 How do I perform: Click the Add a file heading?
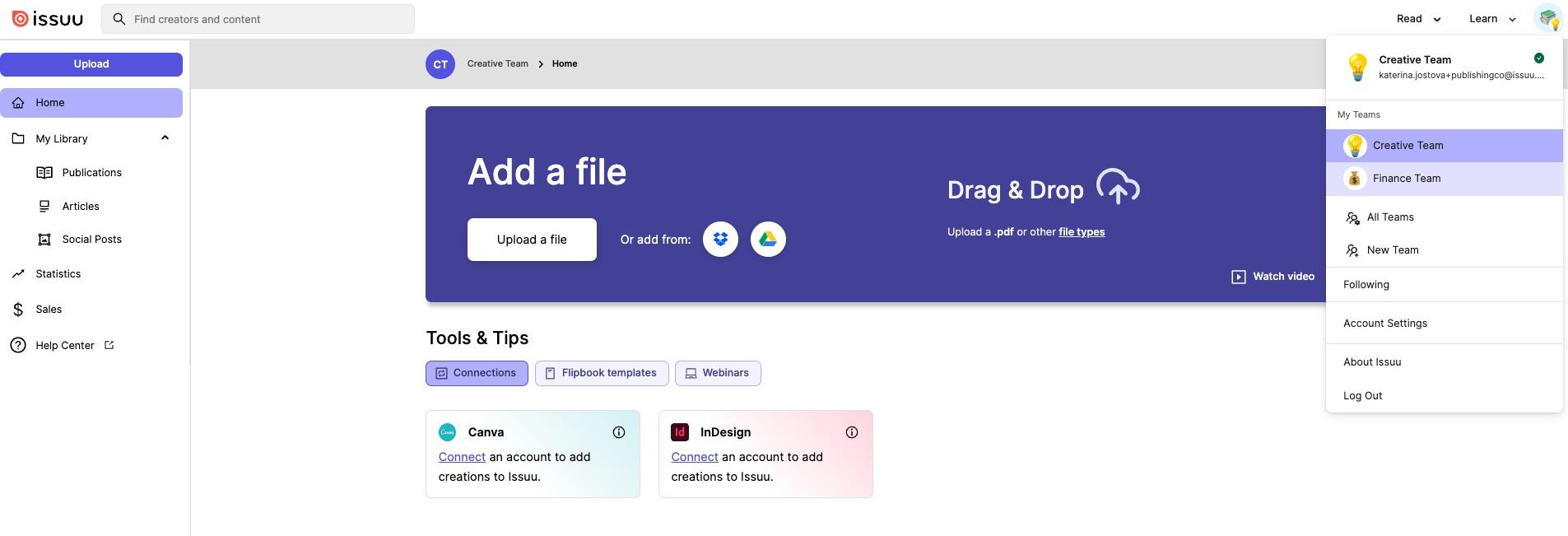coord(547,172)
